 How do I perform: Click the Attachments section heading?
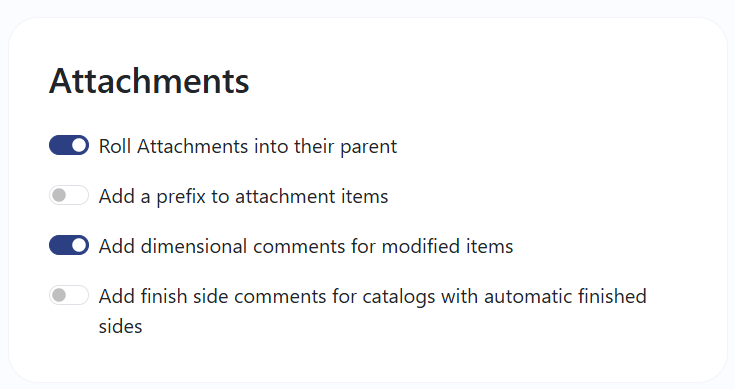[x=149, y=81]
